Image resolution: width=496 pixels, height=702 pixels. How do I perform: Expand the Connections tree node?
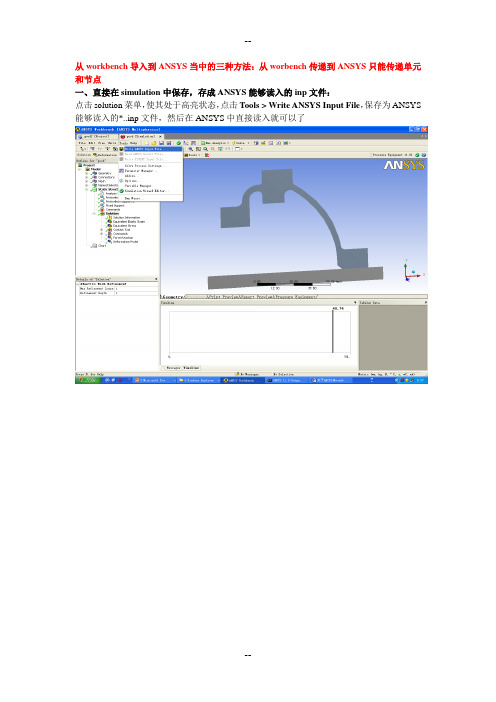[86, 177]
